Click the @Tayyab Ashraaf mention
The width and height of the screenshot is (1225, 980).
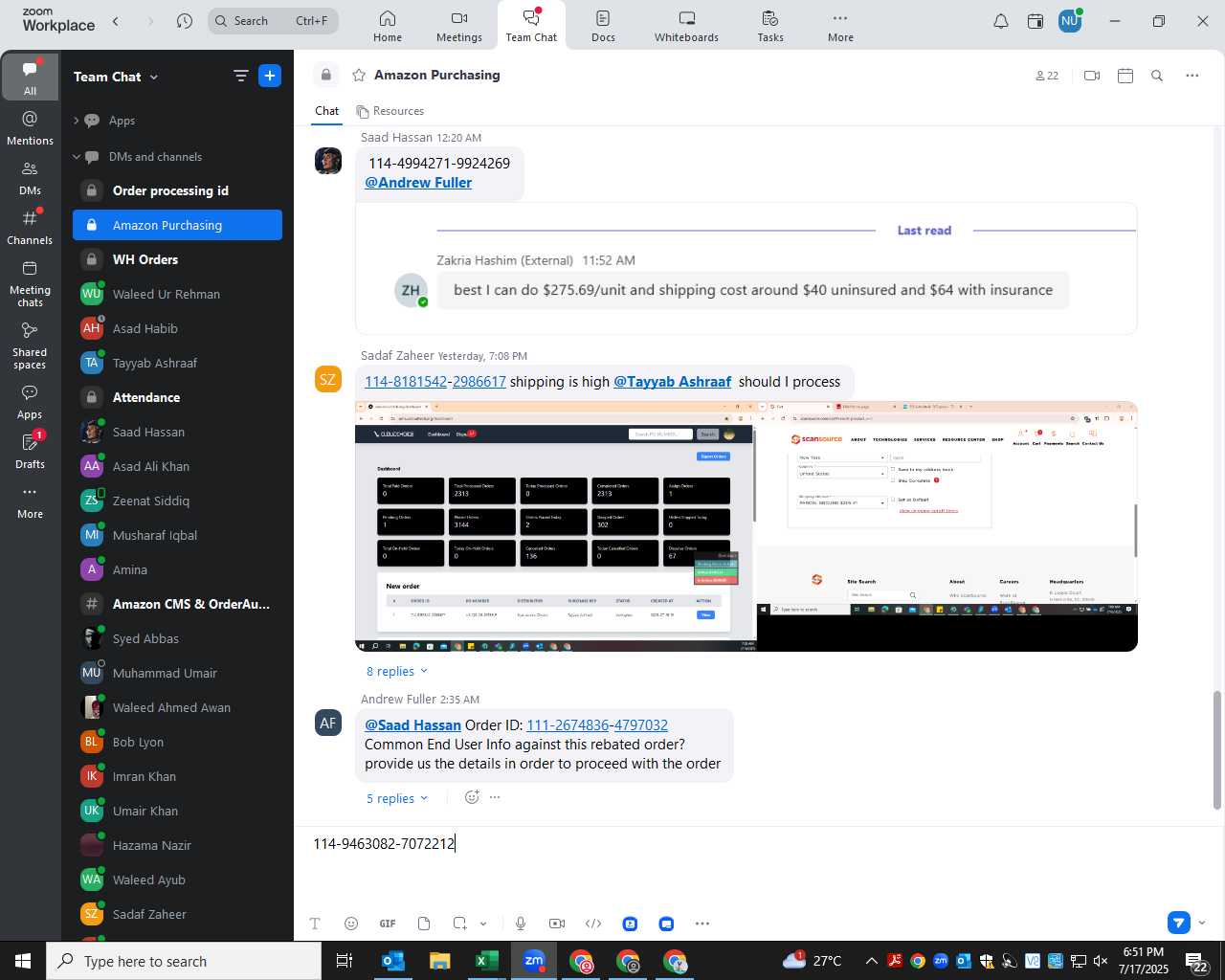coord(672,382)
